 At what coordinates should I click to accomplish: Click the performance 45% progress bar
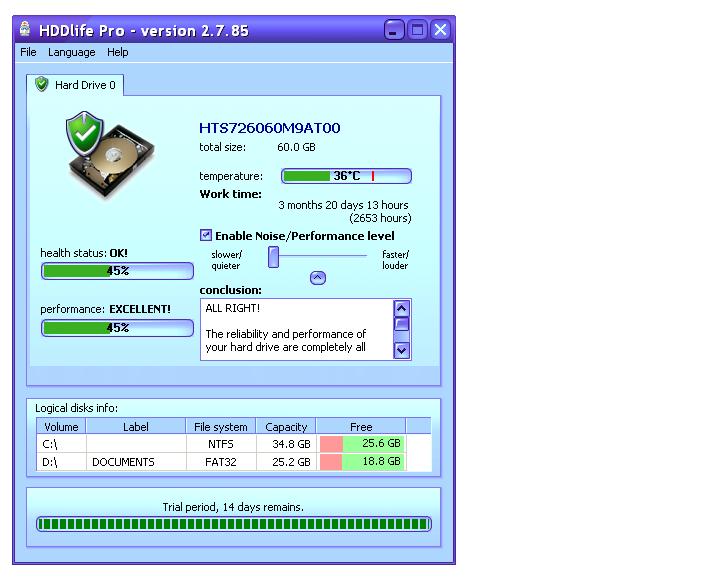coord(117,328)
